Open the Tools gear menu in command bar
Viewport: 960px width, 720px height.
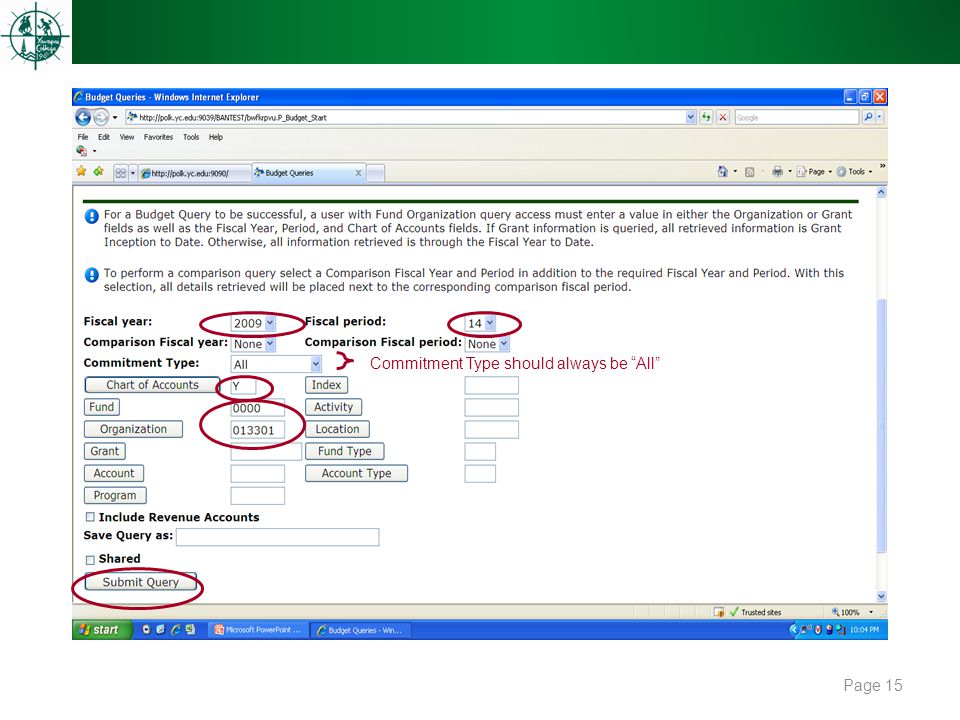854,172
